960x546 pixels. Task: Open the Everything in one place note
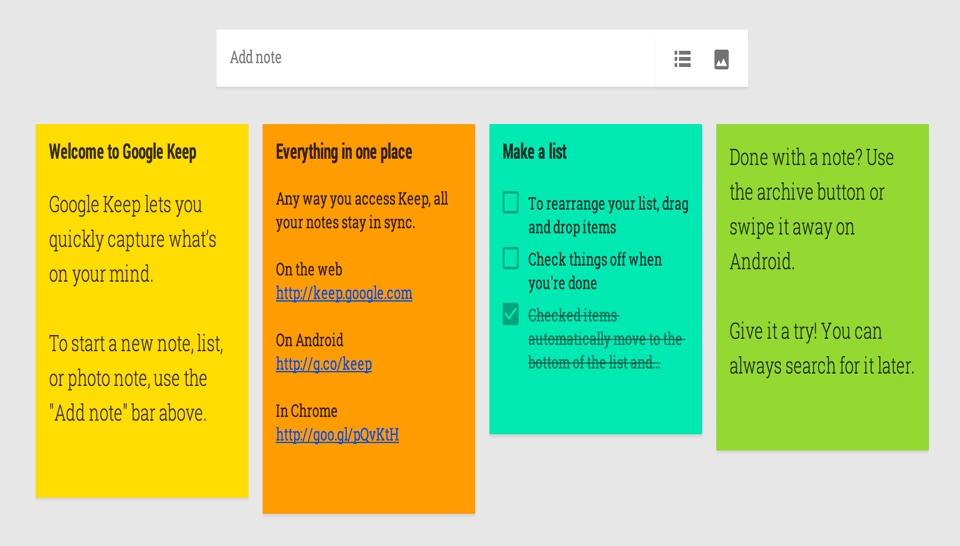pyautogui.click(x=344, y=152)
